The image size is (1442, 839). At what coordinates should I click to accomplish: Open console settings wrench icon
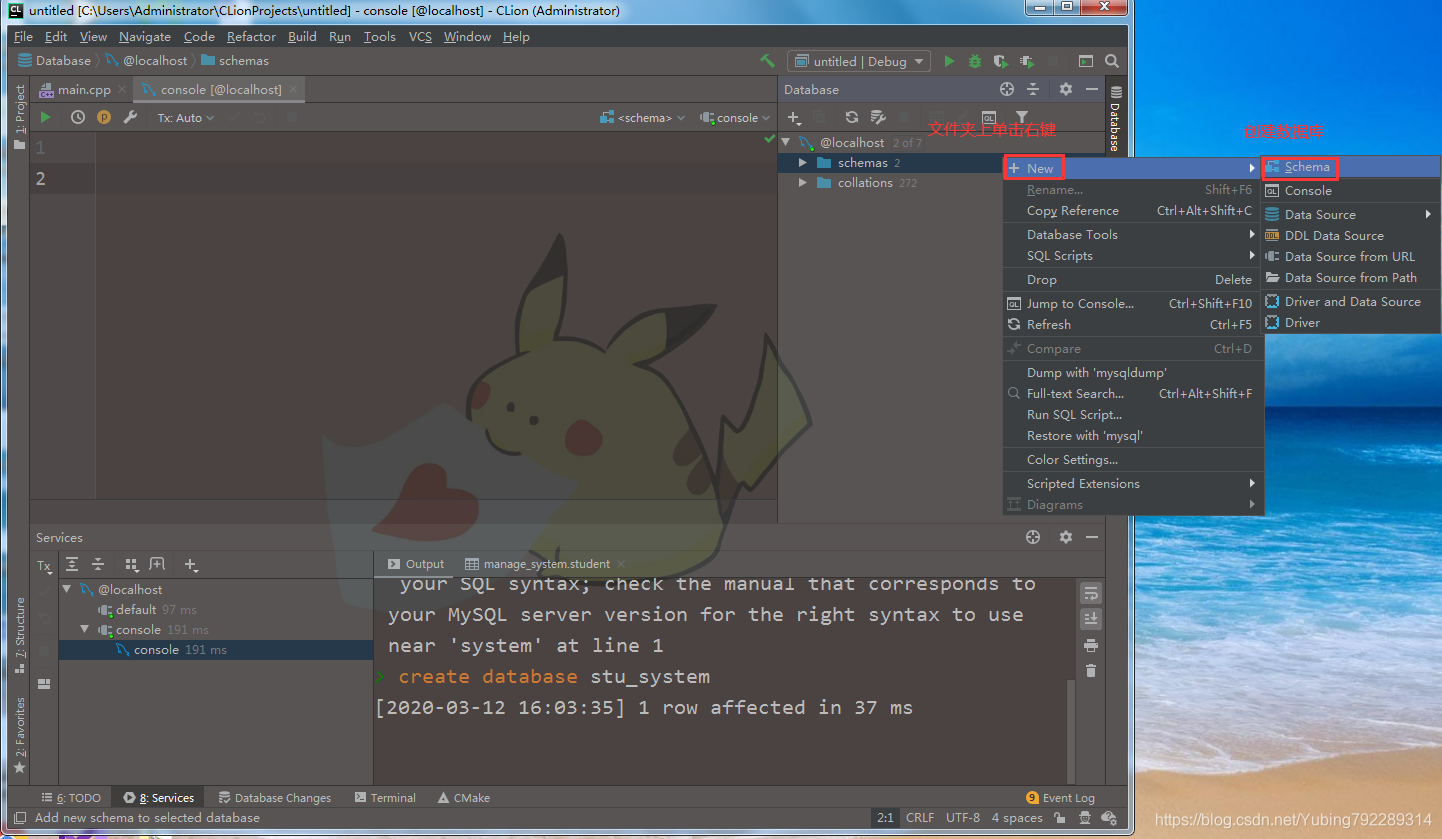[130, 117]
